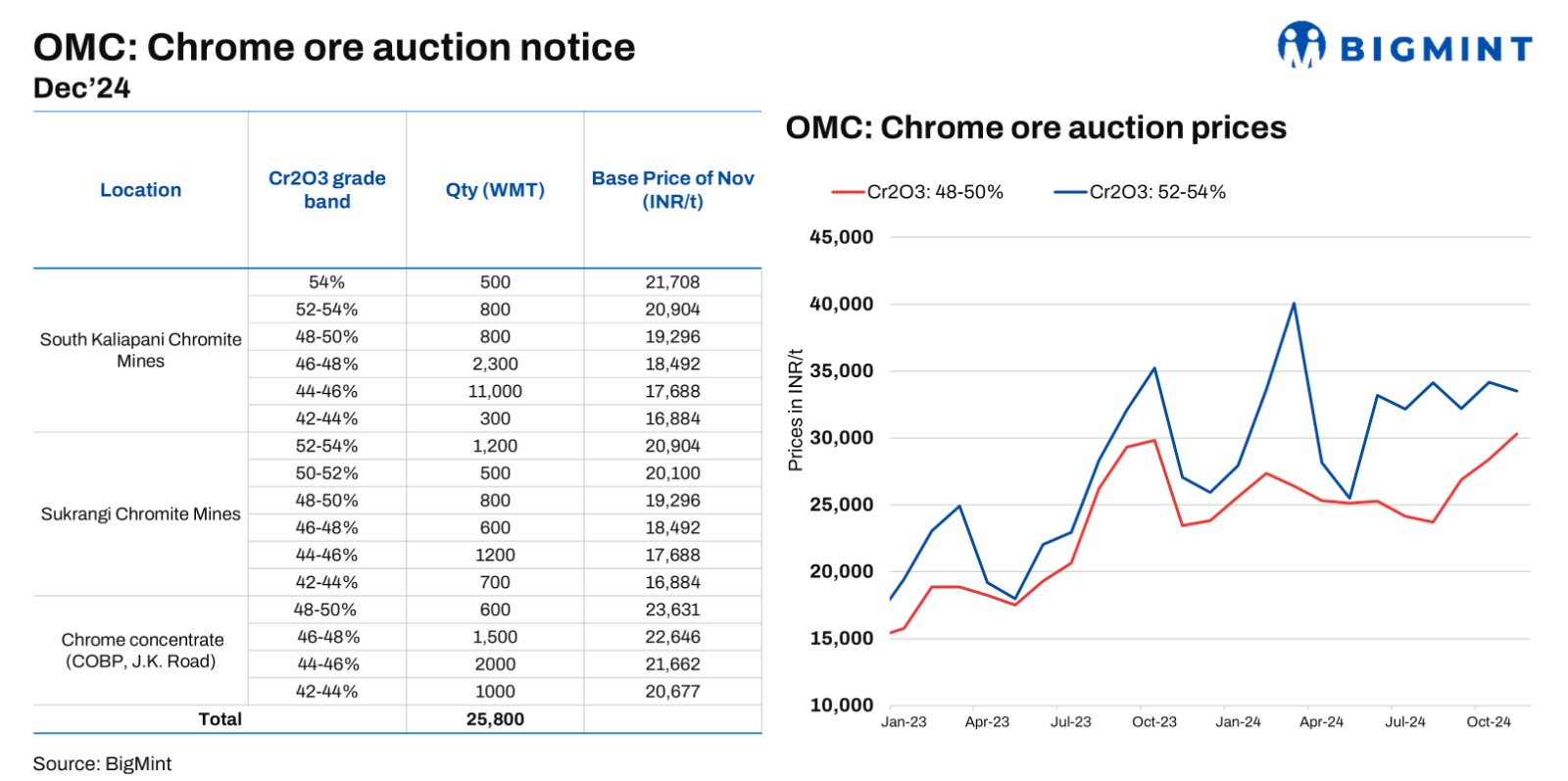Select the Cr2O3 grade band column header

(326, 190)
